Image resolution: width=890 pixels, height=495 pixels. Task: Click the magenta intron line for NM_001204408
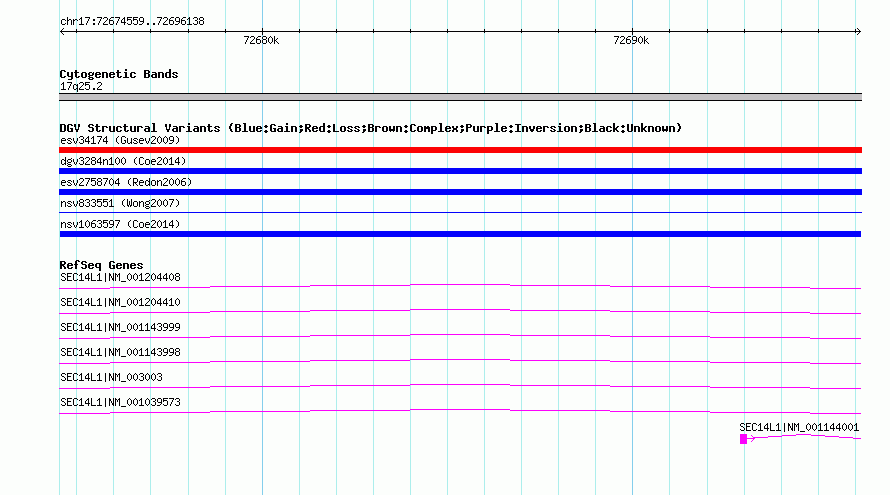[x=460, y=286]
